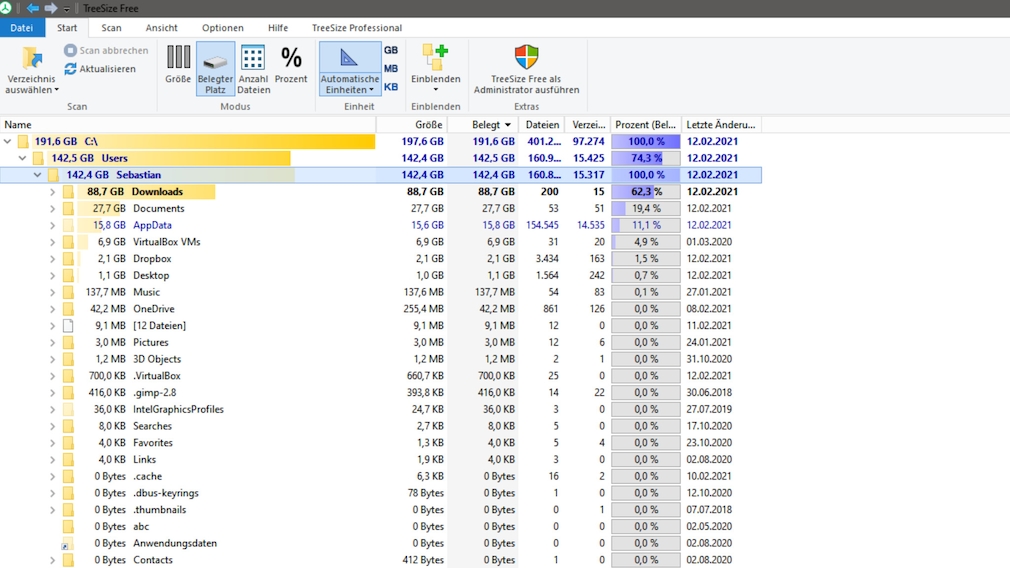Viewport: 1010px width, 568px height.
Task: Click the [12 Dateien] file icon
Action: (68, 325)
